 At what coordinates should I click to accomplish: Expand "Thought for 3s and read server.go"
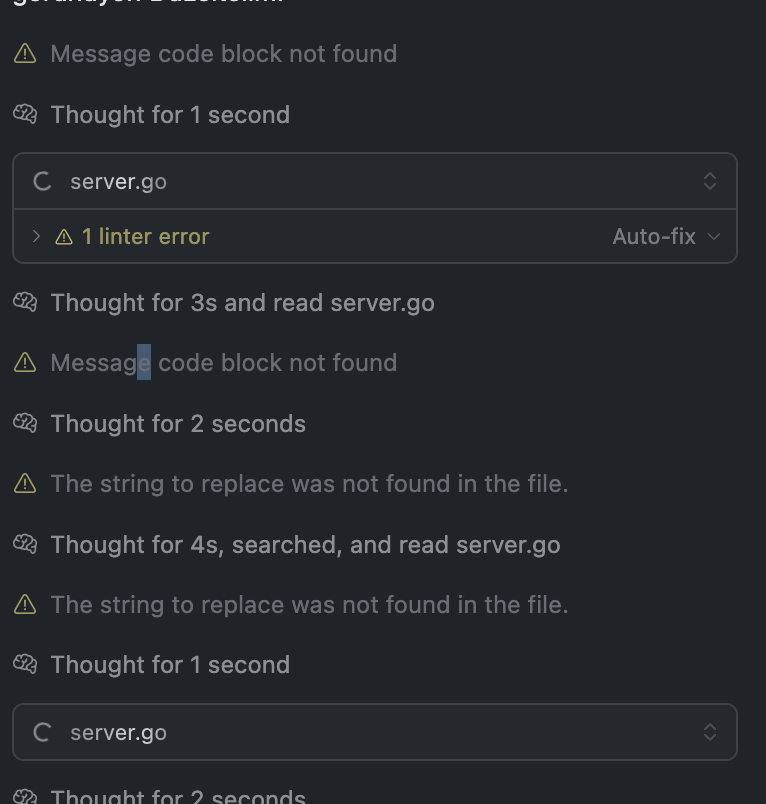click(x=242, y=302)
